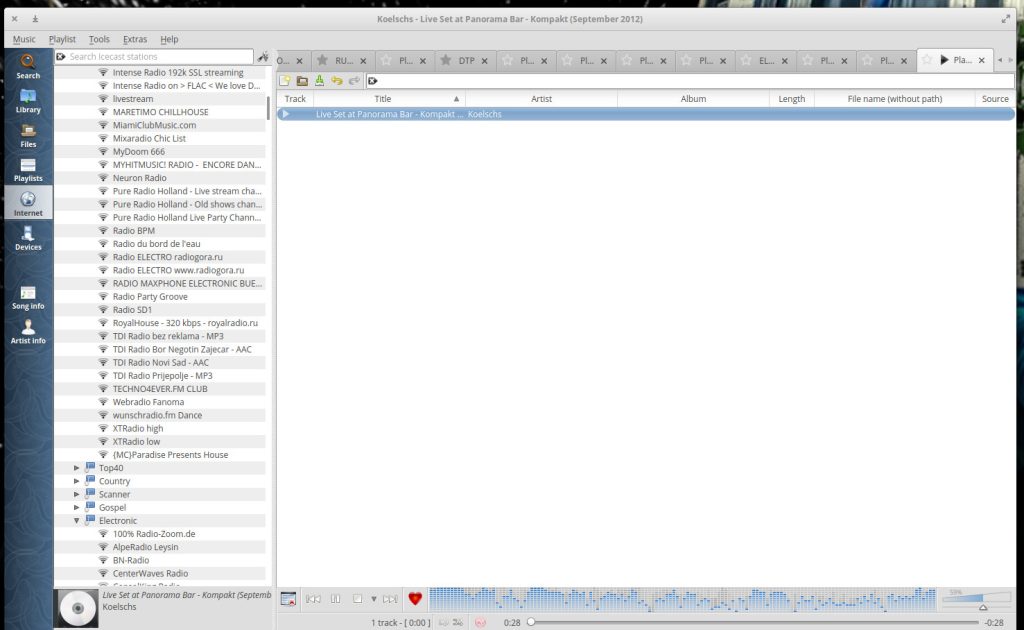Click the load playlist folder icon
Screen dimensions: 1024x630
[302, 81]
